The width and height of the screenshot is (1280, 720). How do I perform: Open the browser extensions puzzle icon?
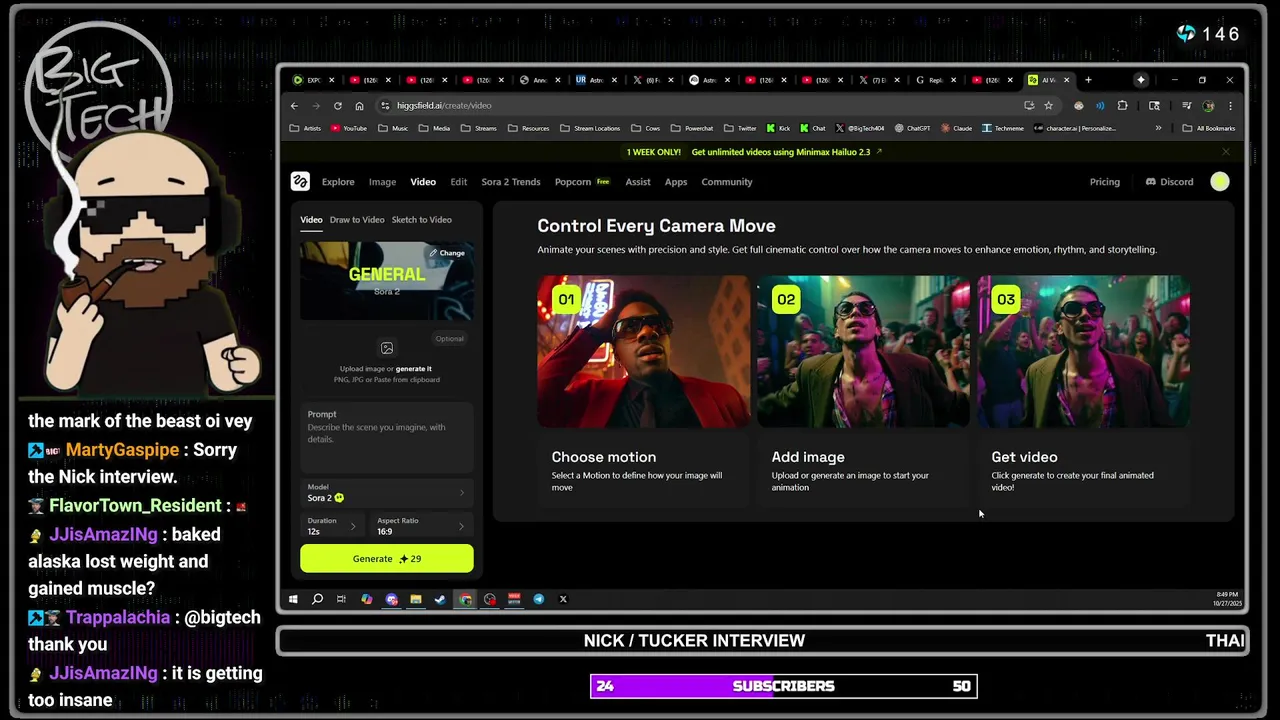pyautogui.click(x=1122, y=105)
